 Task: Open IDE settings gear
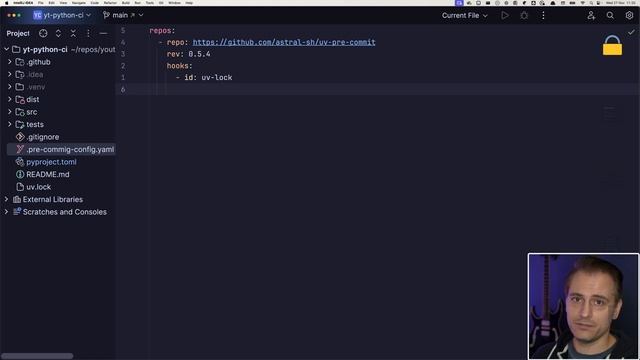[x=629, y=16]
